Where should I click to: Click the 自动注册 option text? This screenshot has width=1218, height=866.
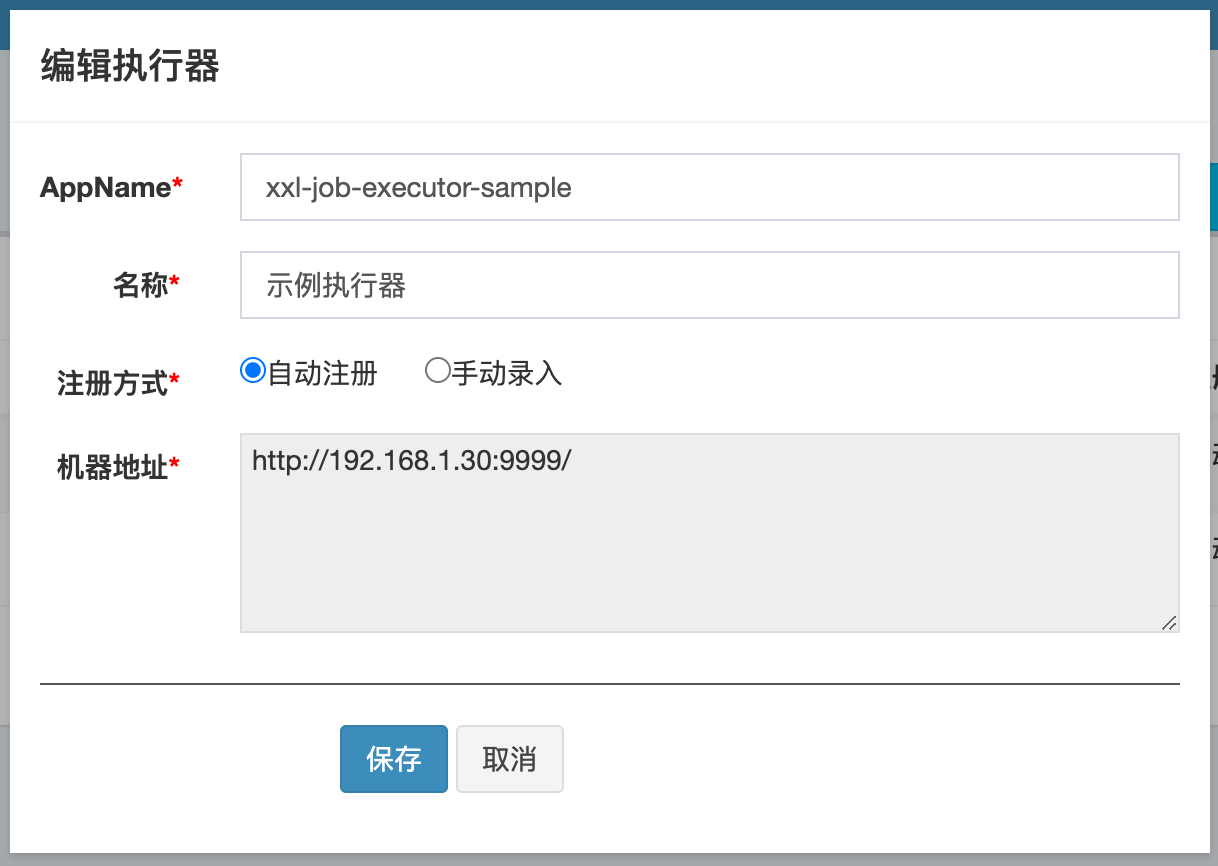coord(322,373)
